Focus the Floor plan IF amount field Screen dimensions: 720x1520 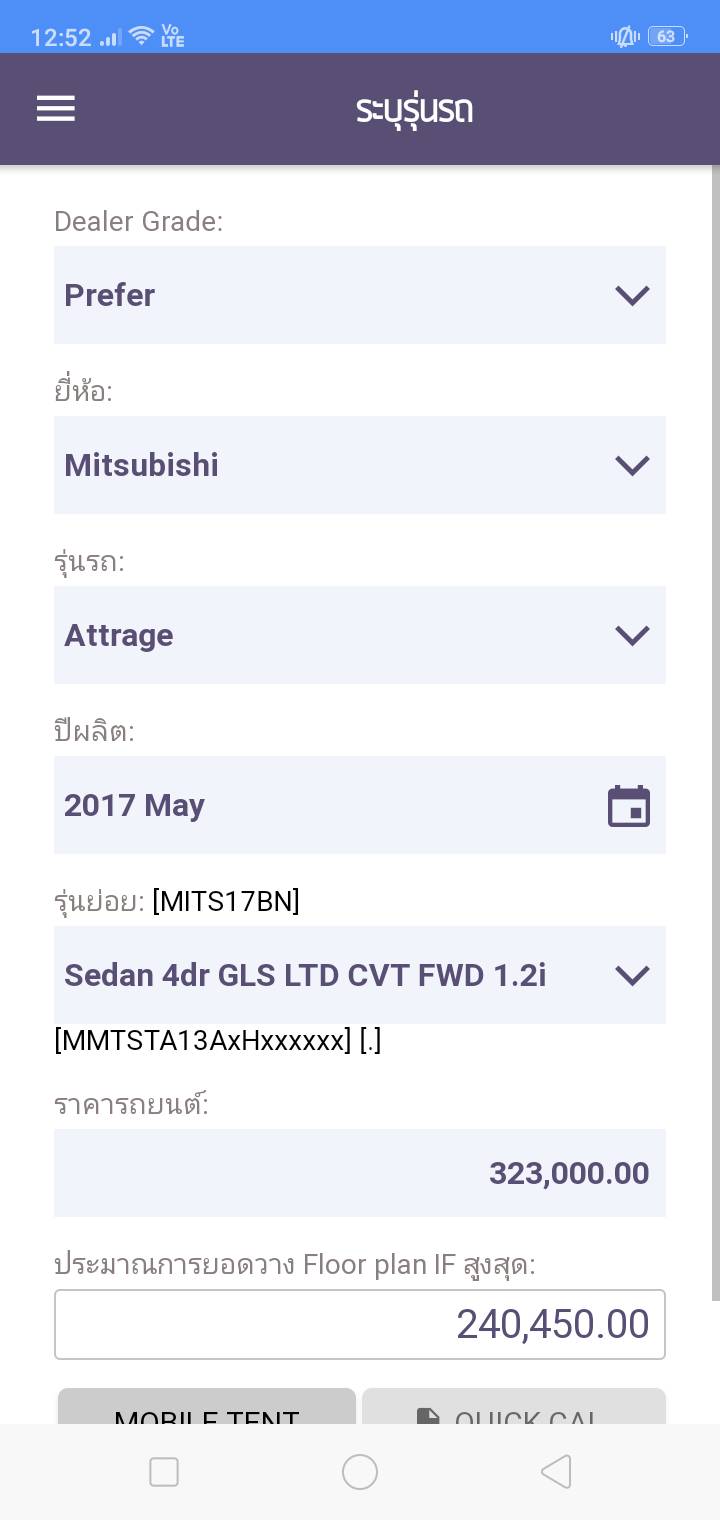[x=359, y=1324]
